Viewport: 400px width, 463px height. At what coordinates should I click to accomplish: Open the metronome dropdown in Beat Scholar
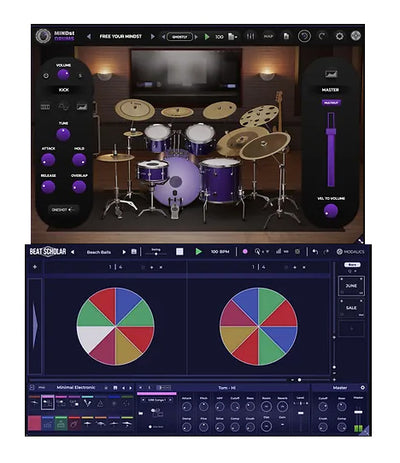[262, 252]
